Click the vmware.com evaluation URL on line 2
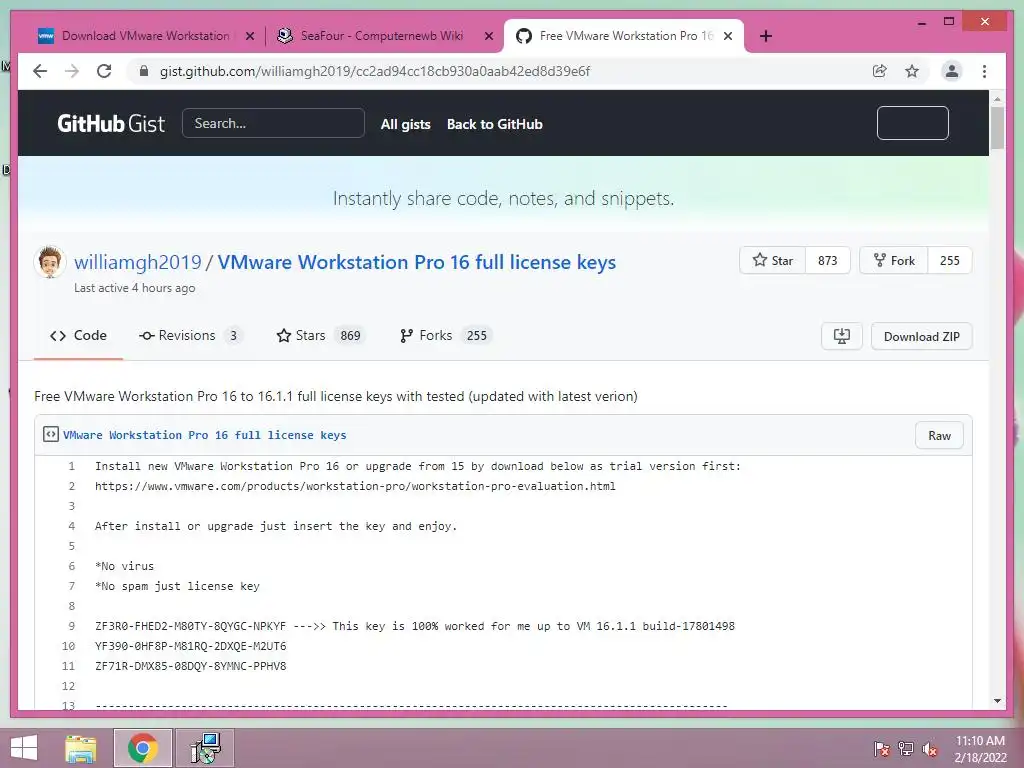 click(355, 486)
